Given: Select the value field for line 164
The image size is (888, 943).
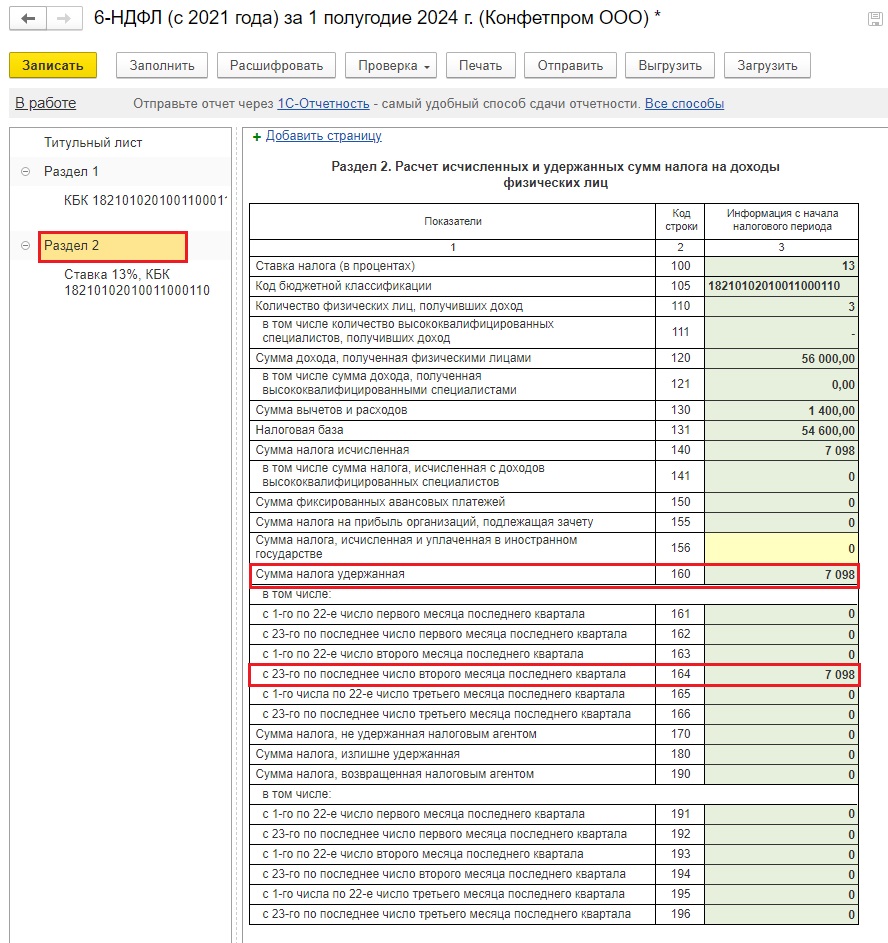Looking at the screenshot, I should [x=781, y=675].
